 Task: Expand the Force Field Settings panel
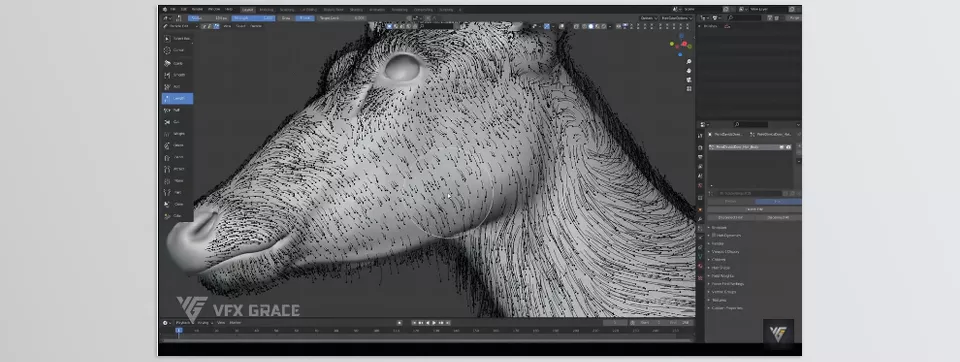click(728, 284)
